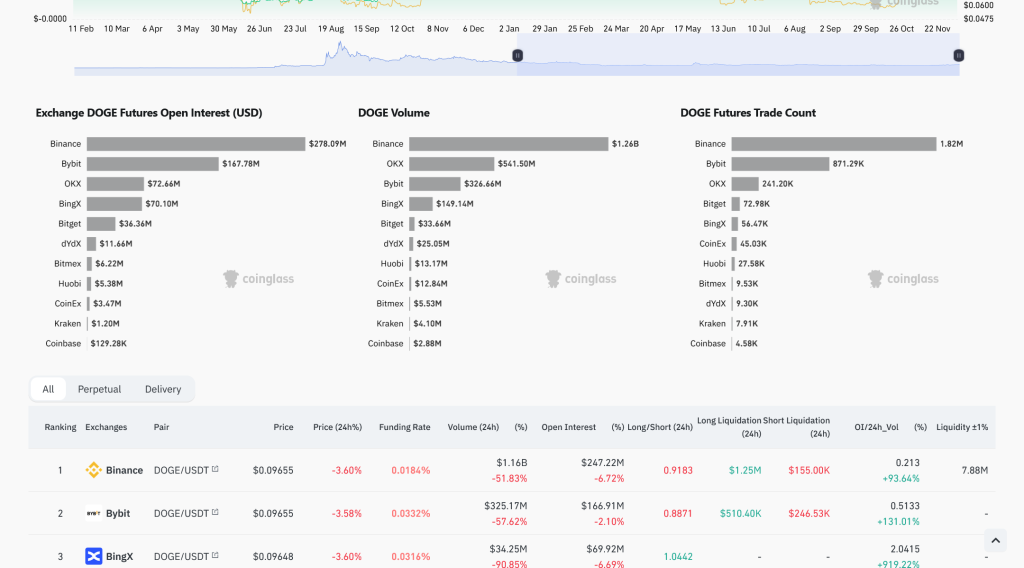Click the $167.78M Bybit open interest value
The image size is (1024, 568).
click(241, 164)
